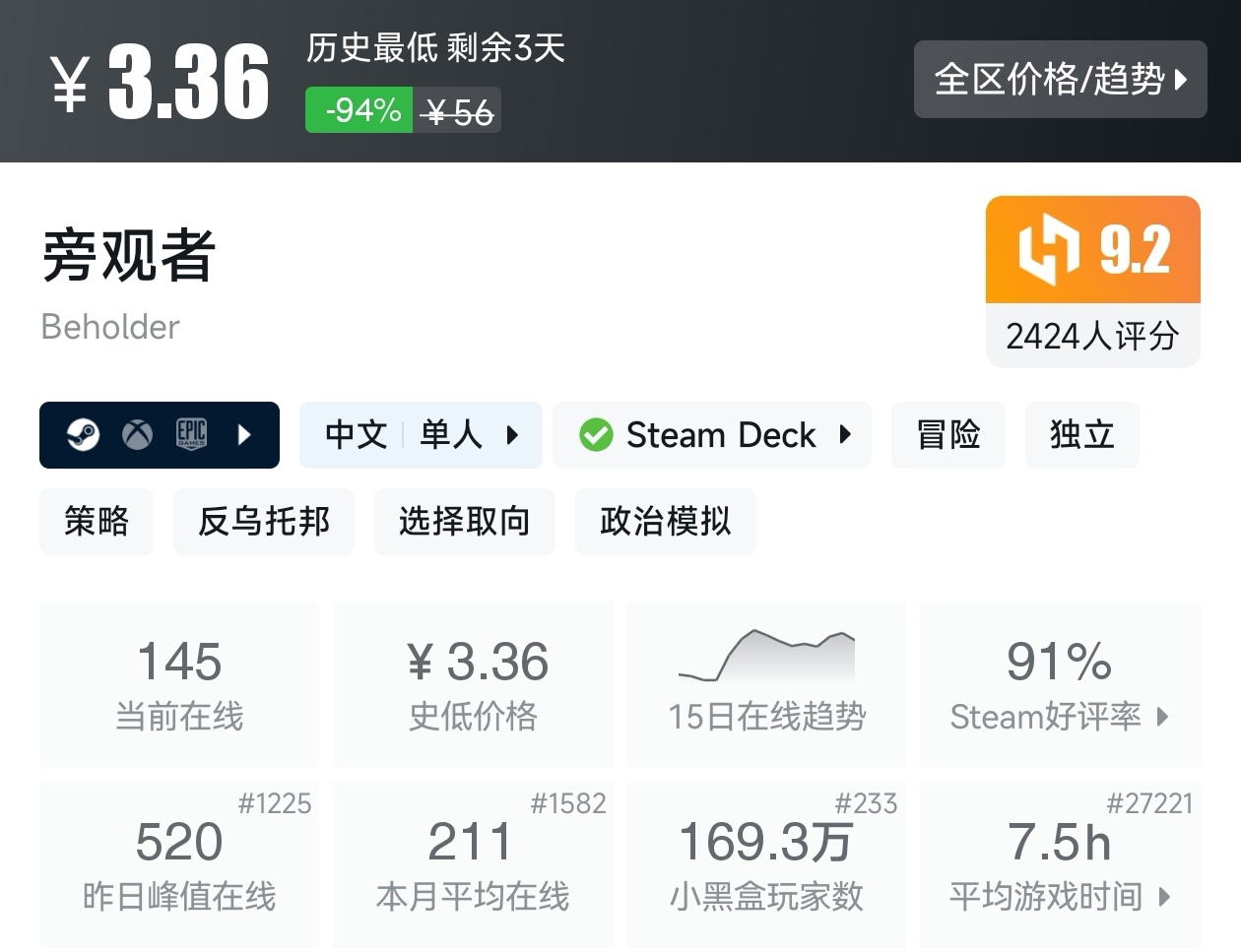Select the 策略 genre tag
The image size is (1241, 952).
(x=97, y=521)
